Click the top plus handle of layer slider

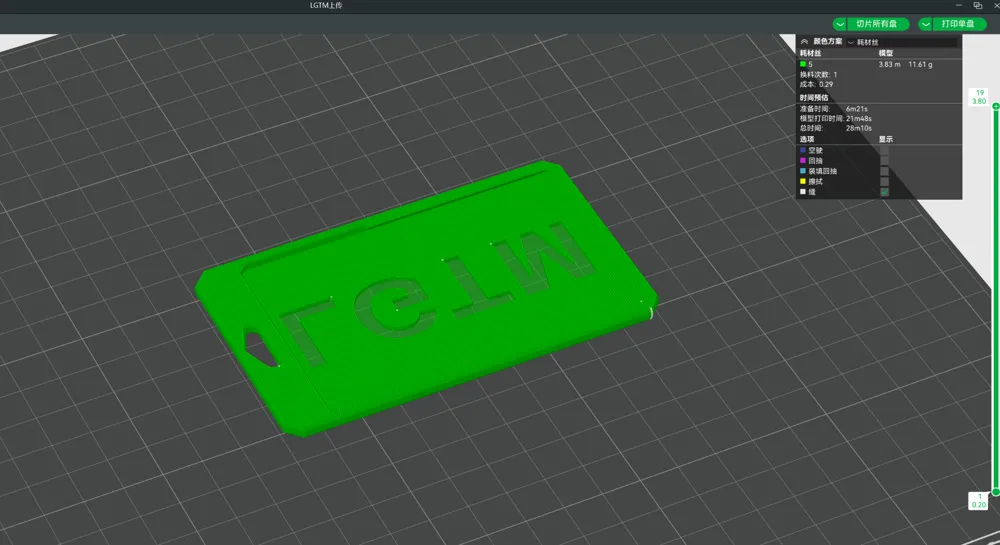pos(995,105)
